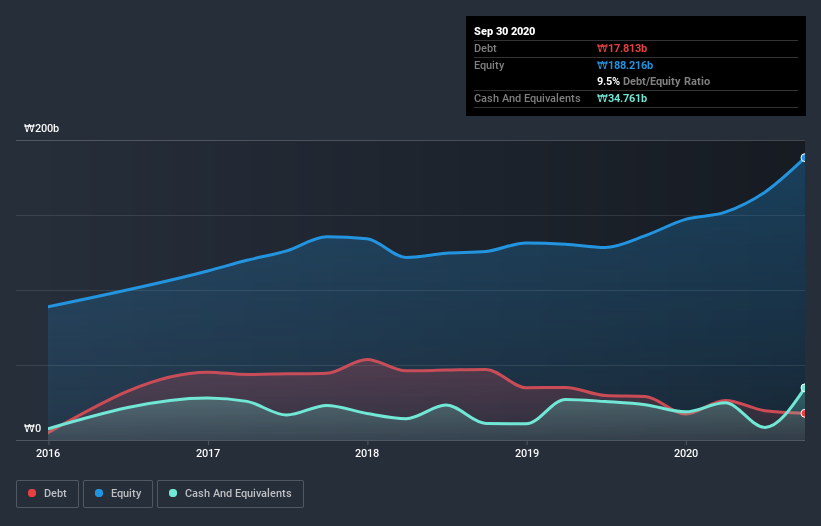This screenshot has height=526, width=821.
Task: Click Cash And Equivalents label in tooltip
Action: [527, 98]
